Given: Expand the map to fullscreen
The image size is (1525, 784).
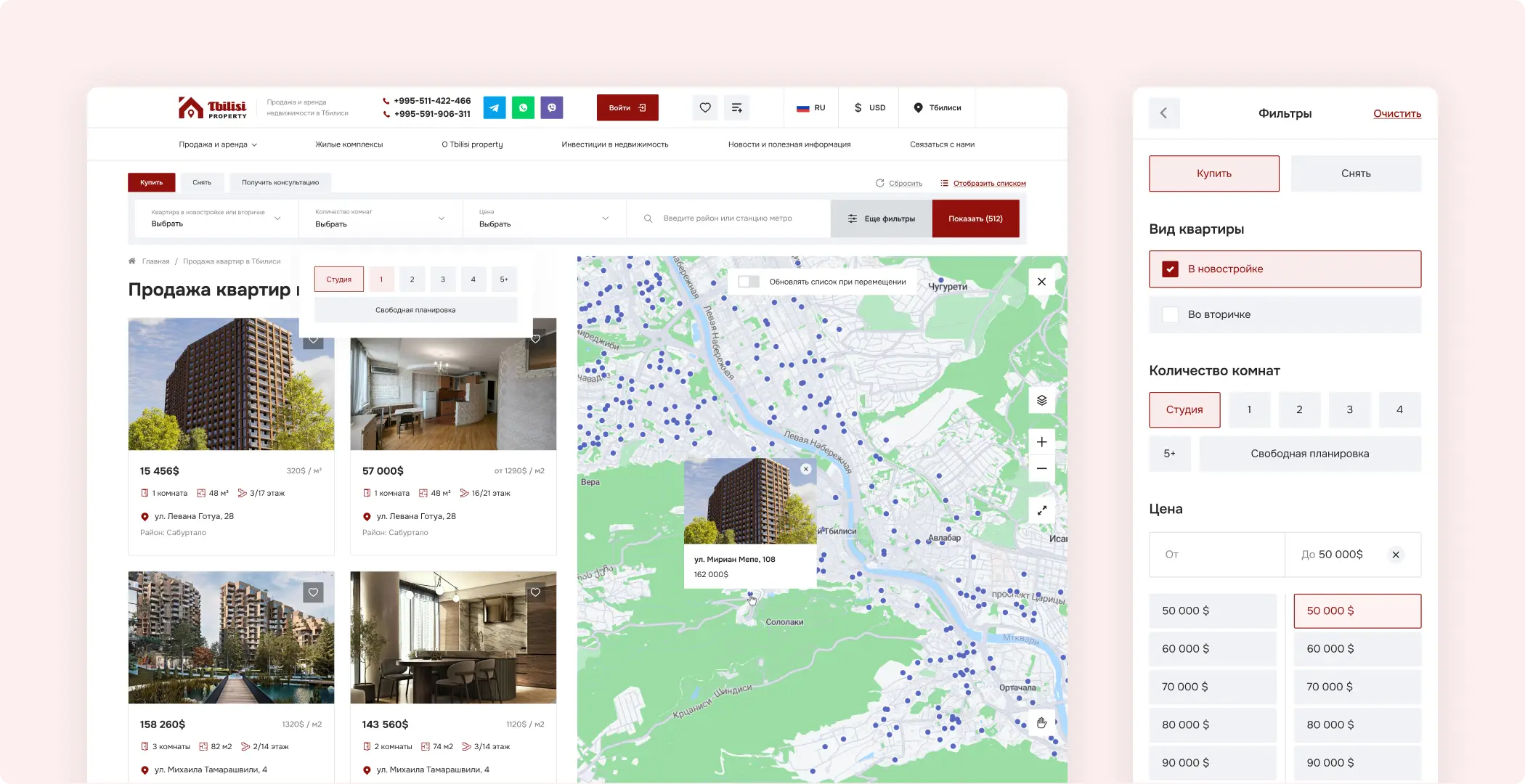Looking at the screenshot, I should pos(1041,510).
